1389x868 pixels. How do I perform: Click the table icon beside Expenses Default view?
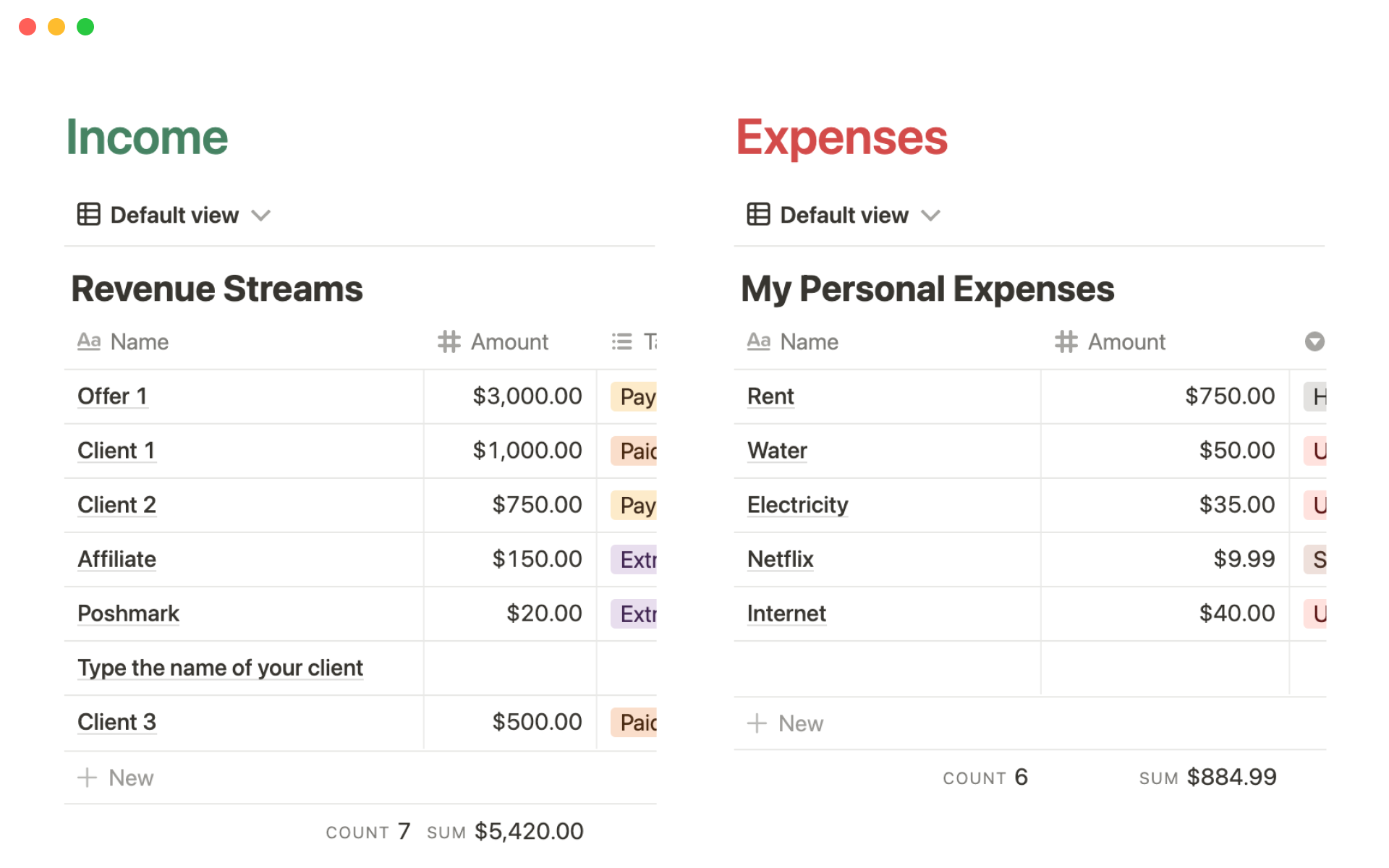(x=758, y=214)
